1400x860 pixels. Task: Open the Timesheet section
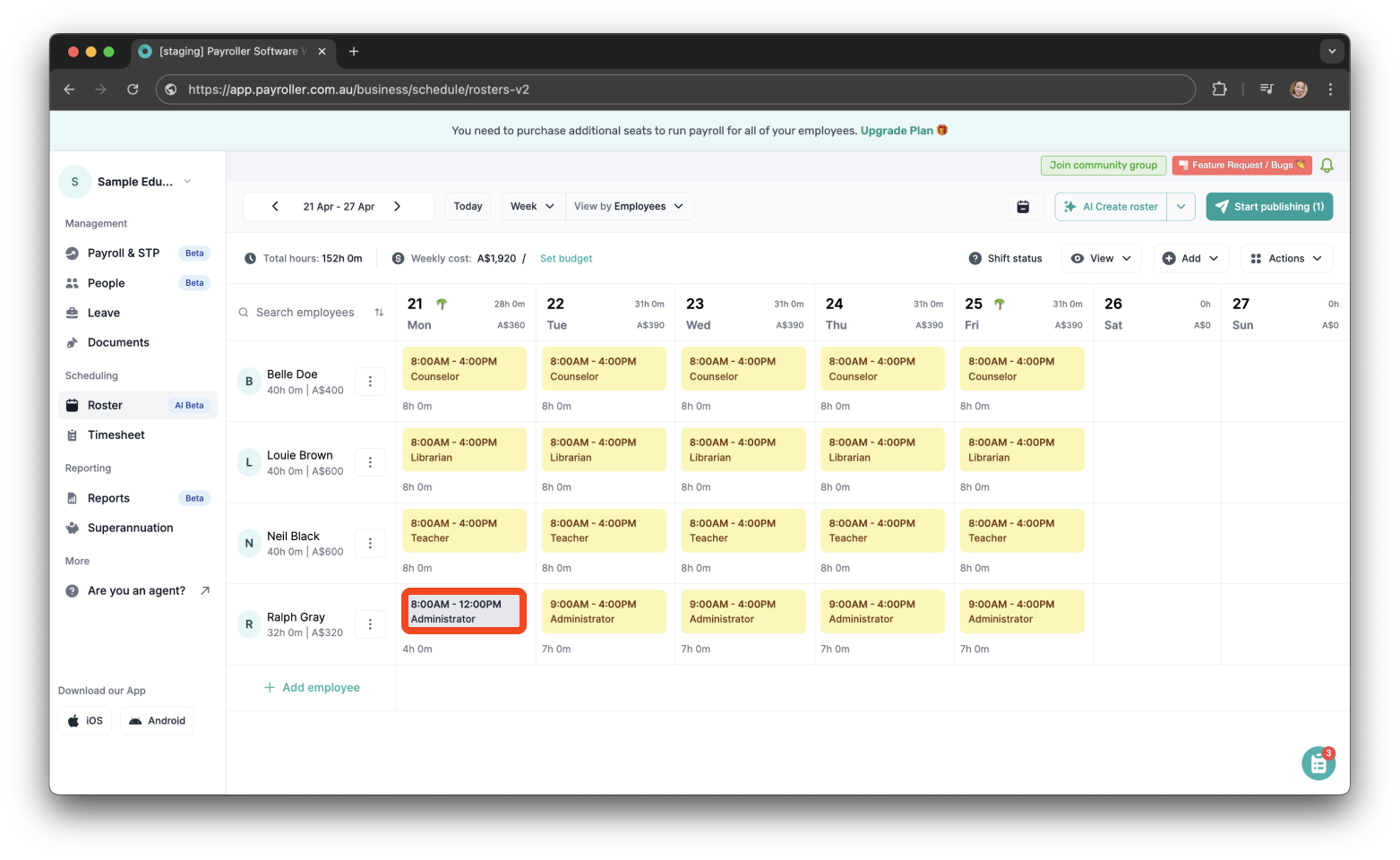pyautogui.click(x=116, y=434)
